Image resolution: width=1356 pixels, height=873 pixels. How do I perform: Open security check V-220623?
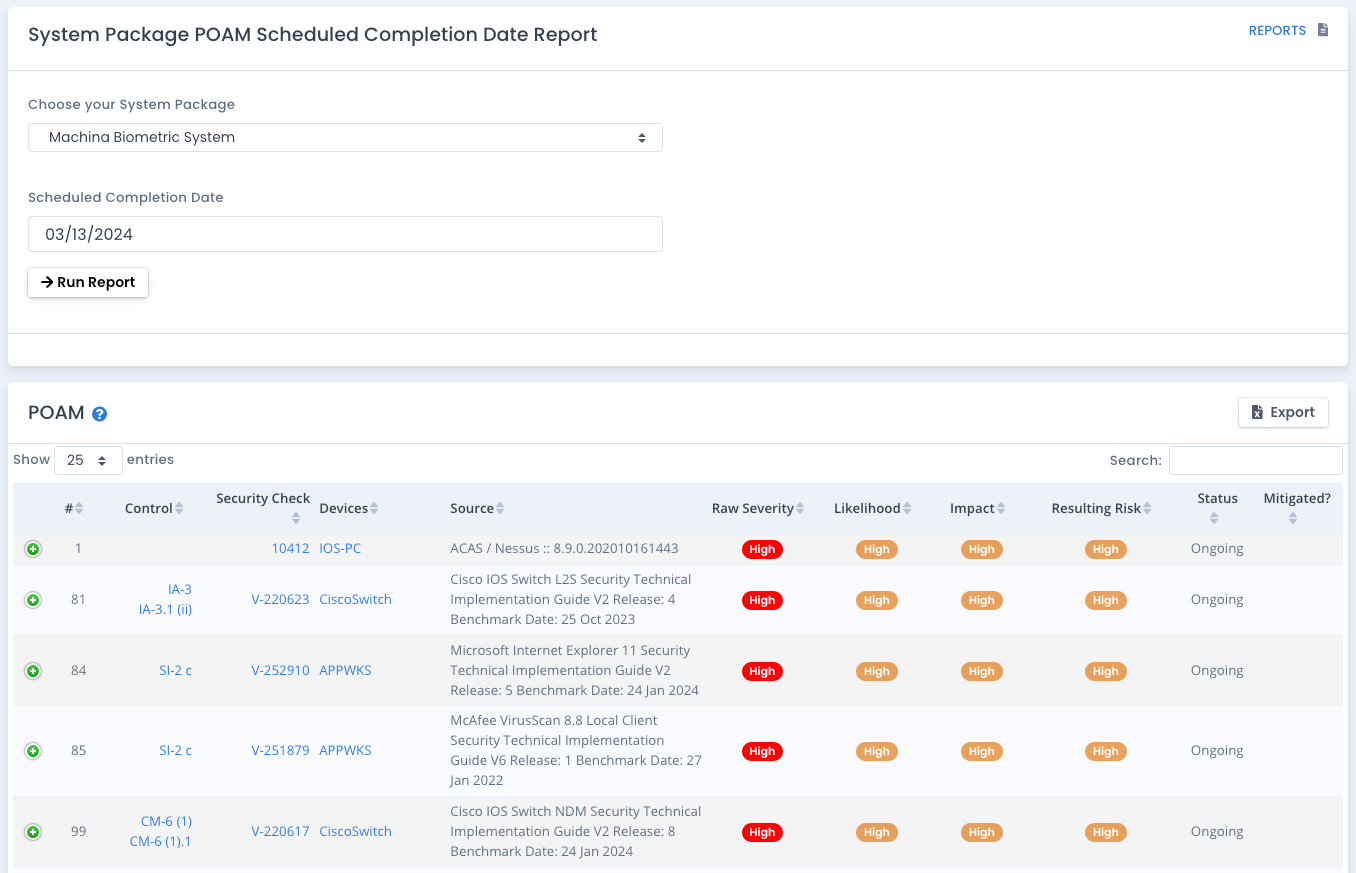(280, 599)
